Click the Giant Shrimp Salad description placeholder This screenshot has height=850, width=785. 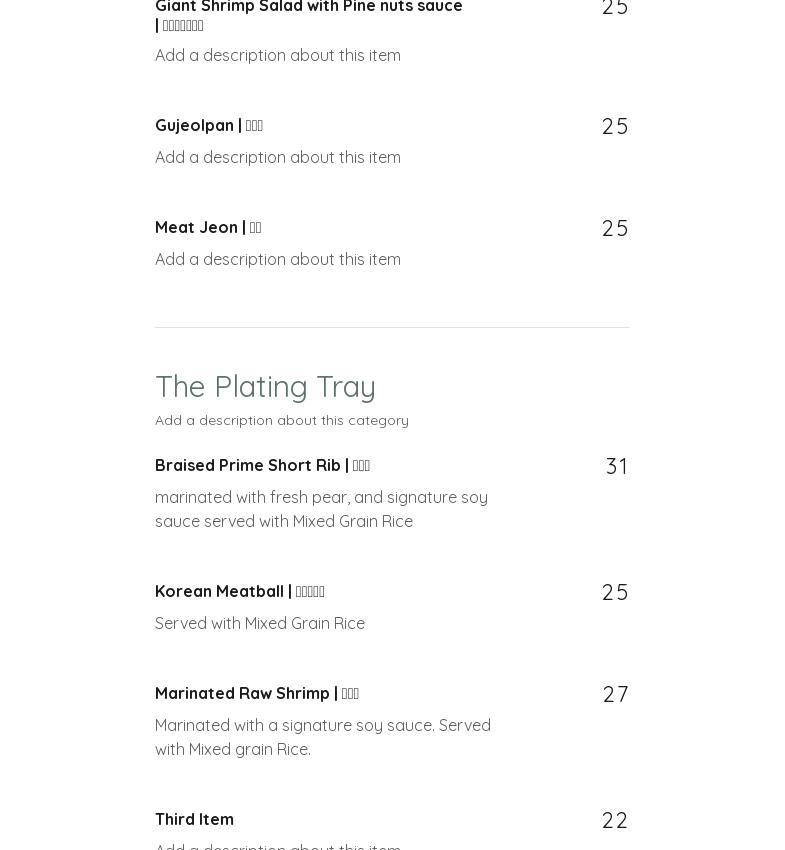click(277, 55)
